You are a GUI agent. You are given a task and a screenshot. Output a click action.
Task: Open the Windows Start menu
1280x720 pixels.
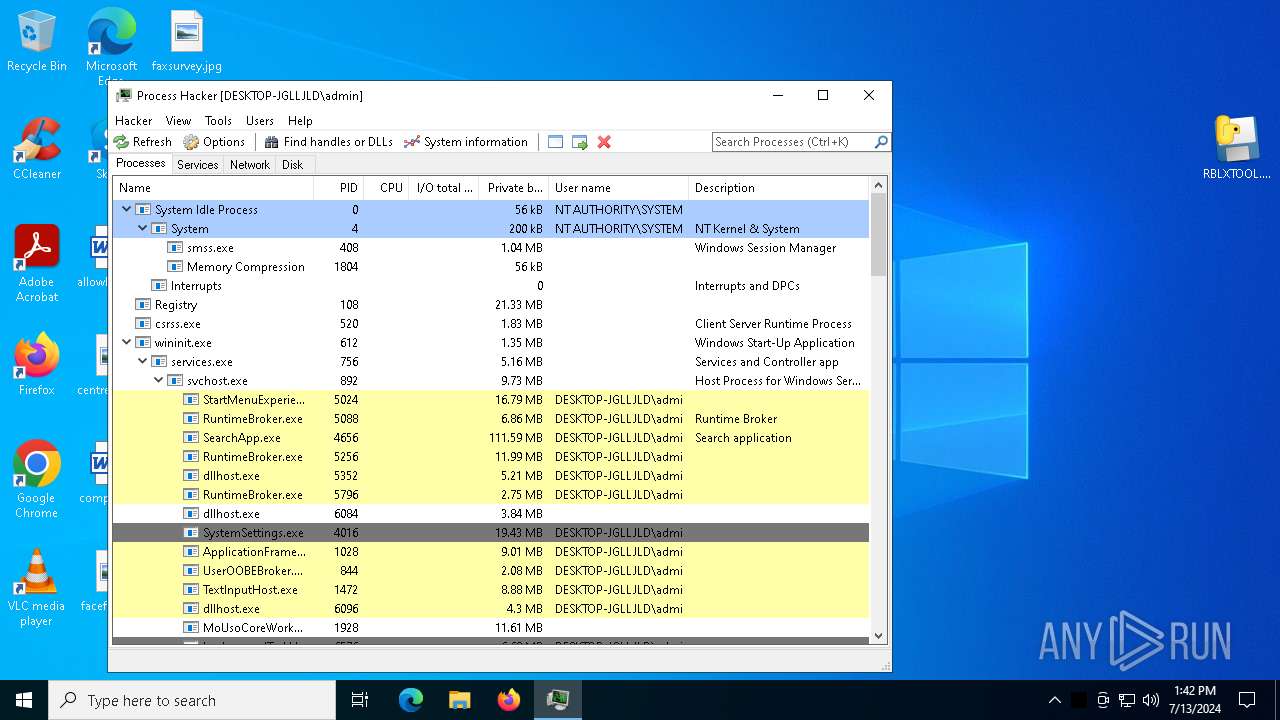click(x=24, y=700)
